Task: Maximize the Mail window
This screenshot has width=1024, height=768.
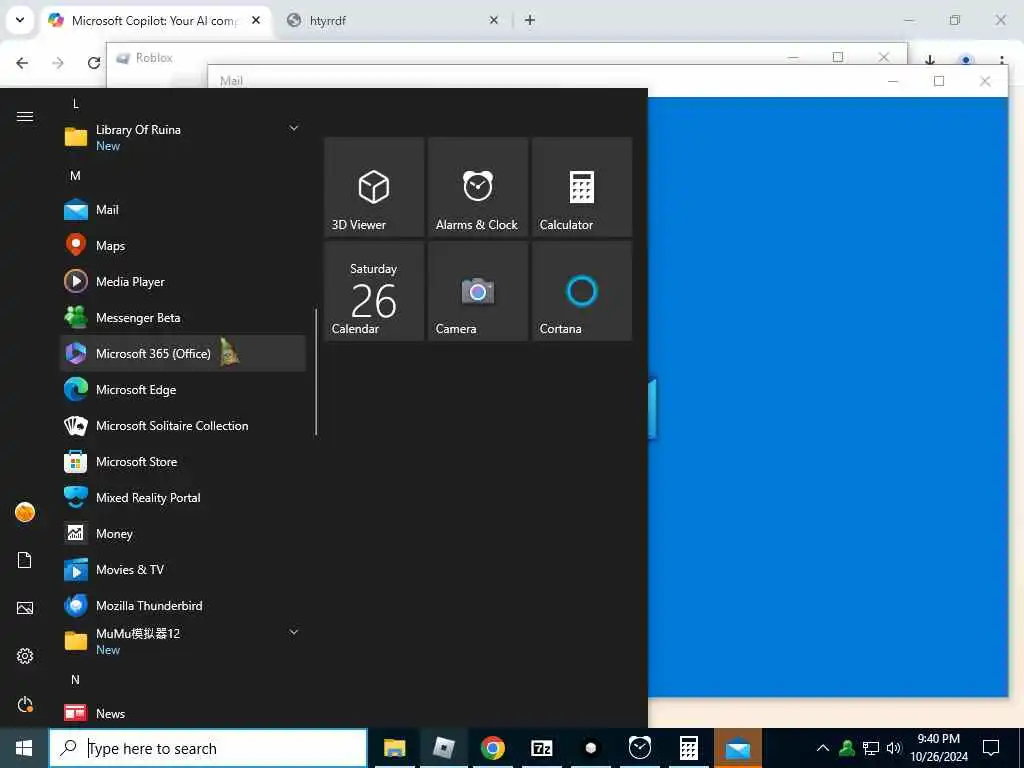Action: pyautogui.click(x=939, y=81)
